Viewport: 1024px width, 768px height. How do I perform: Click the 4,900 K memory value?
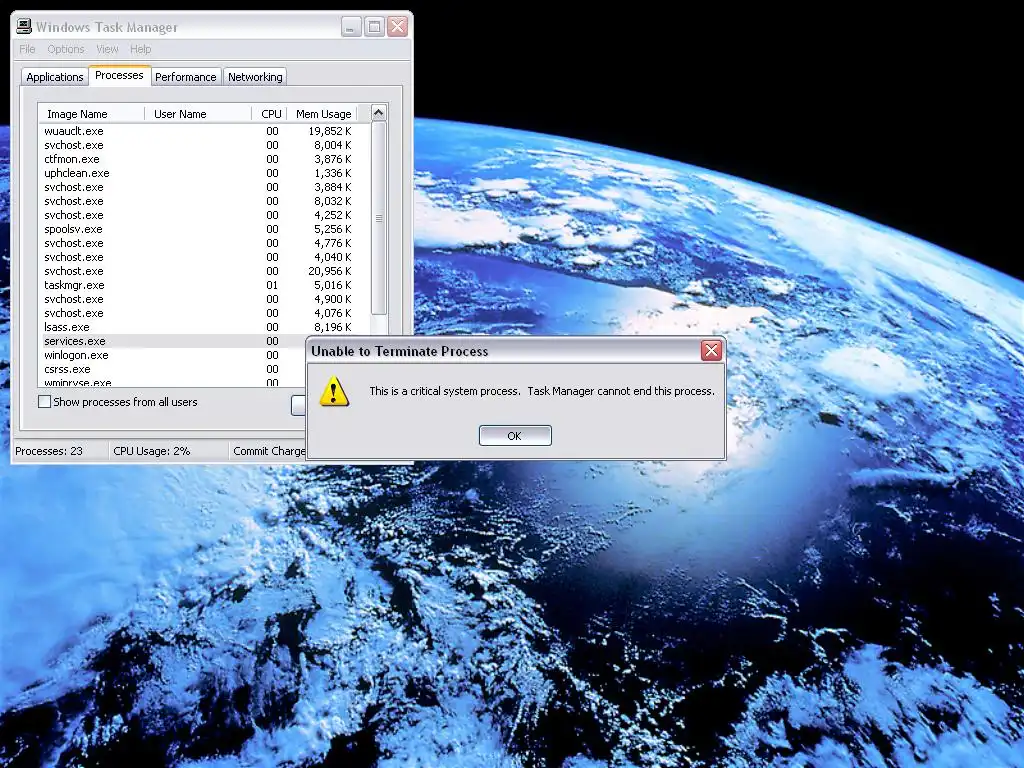coord(332,299)
